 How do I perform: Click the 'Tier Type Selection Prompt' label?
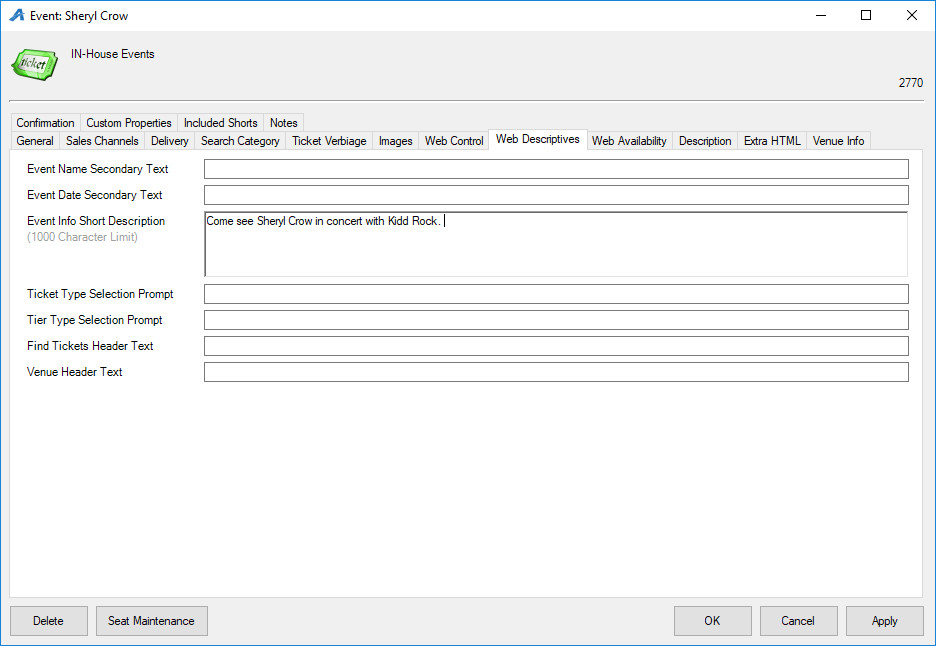[95, 320]
